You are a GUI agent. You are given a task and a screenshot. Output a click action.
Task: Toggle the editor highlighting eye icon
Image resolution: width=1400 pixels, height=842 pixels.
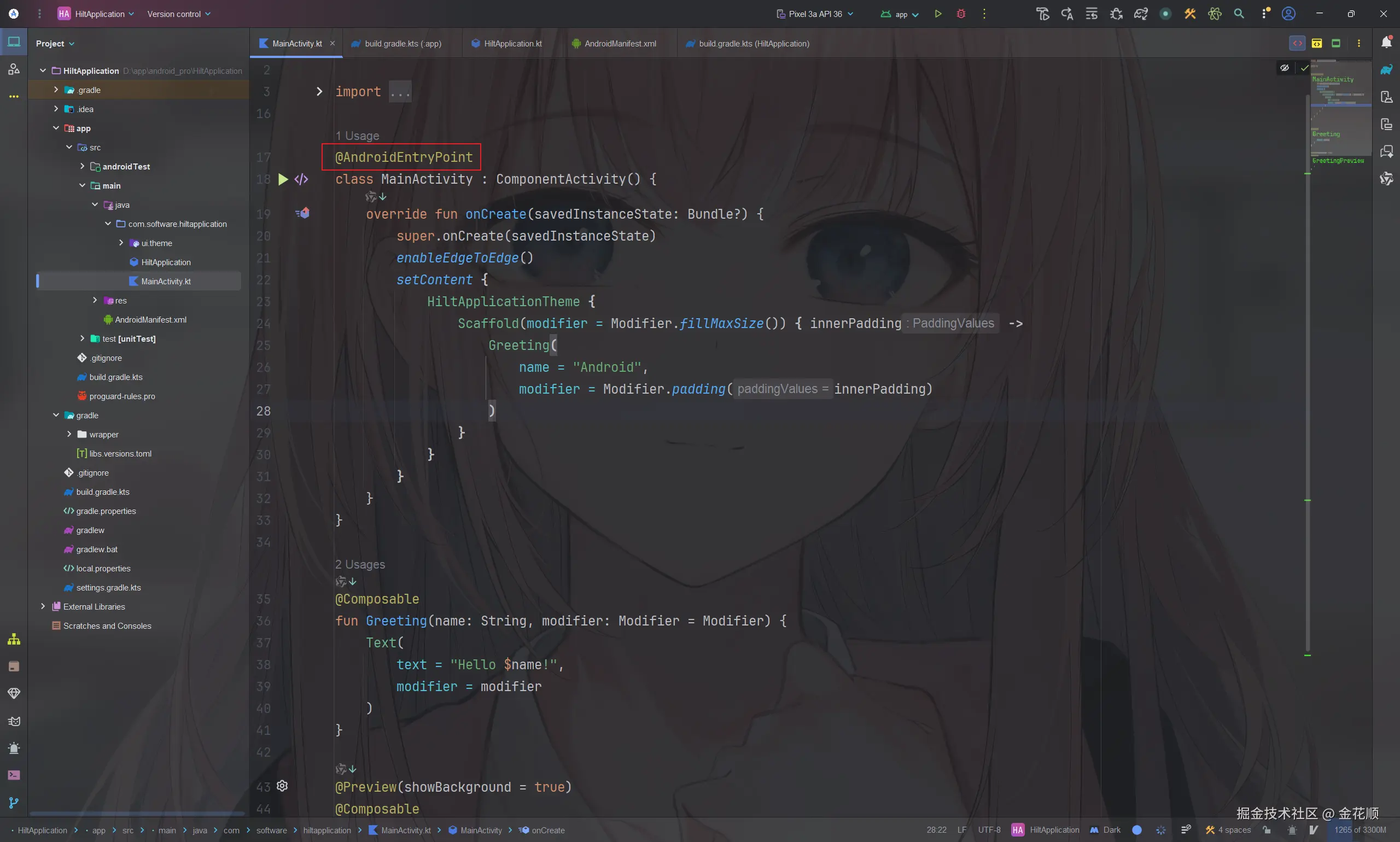coord(1284,68)
